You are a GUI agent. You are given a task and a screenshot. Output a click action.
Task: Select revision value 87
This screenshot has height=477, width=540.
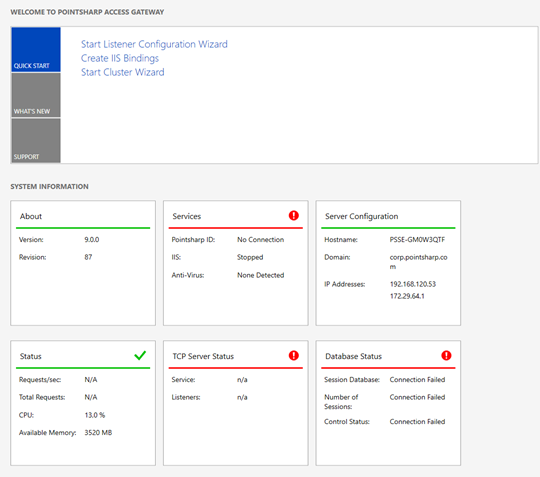[x=88, y=257]
